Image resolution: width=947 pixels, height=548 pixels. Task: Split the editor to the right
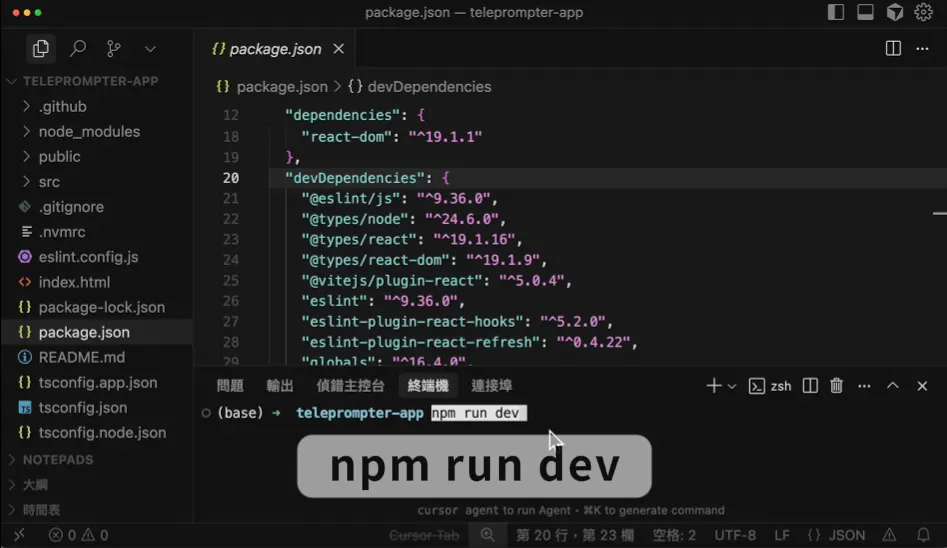[x=893, y=48]
